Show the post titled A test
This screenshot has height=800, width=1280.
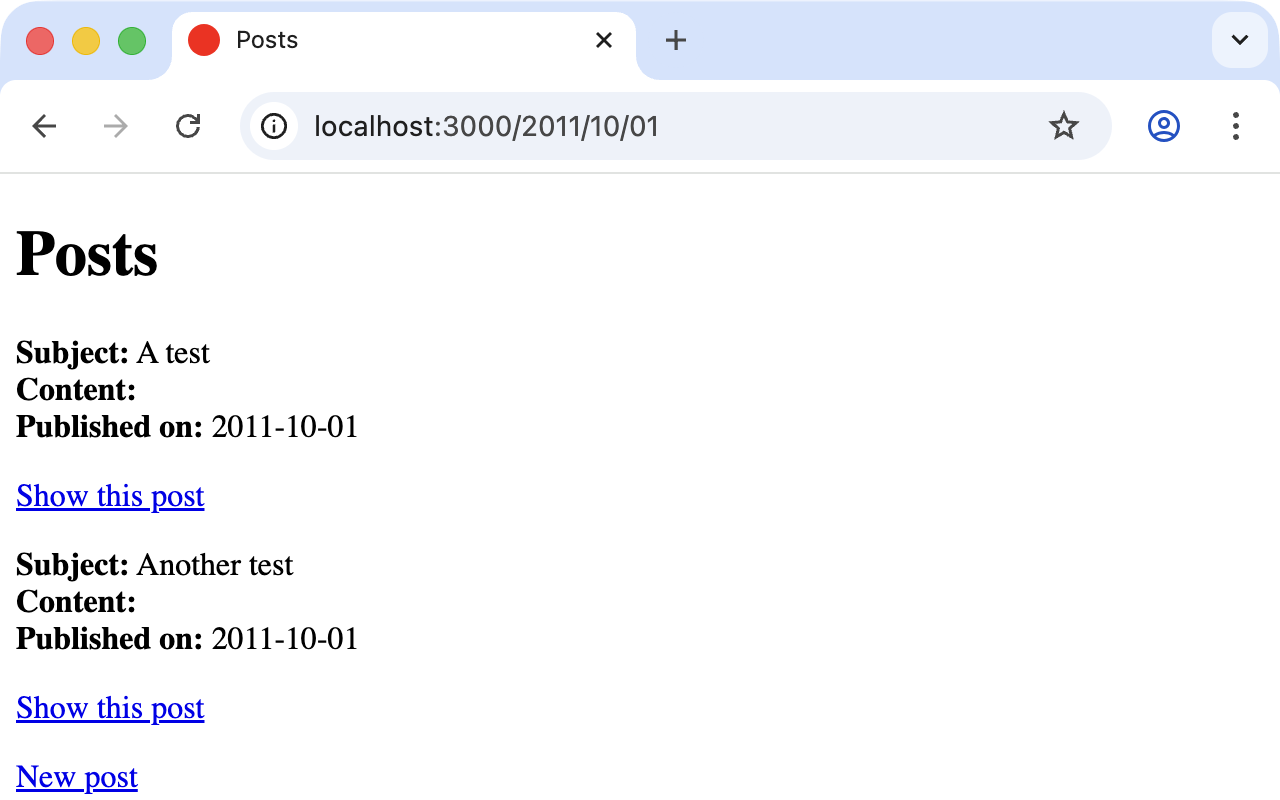[110, 496]
